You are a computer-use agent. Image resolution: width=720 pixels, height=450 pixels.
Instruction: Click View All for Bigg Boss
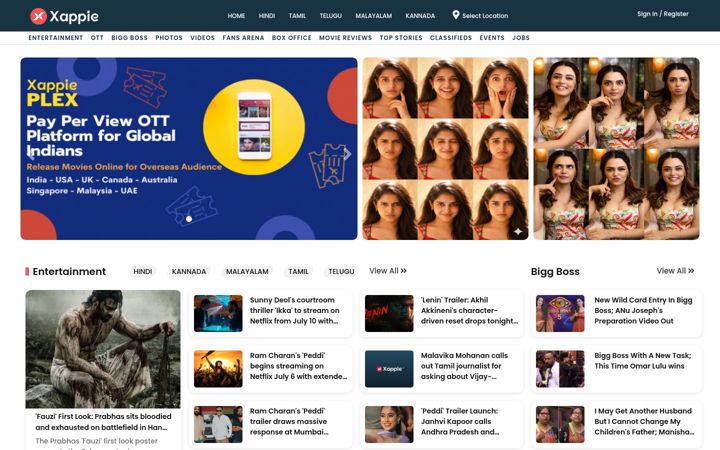pyautogui.click(x=675, y=271)
